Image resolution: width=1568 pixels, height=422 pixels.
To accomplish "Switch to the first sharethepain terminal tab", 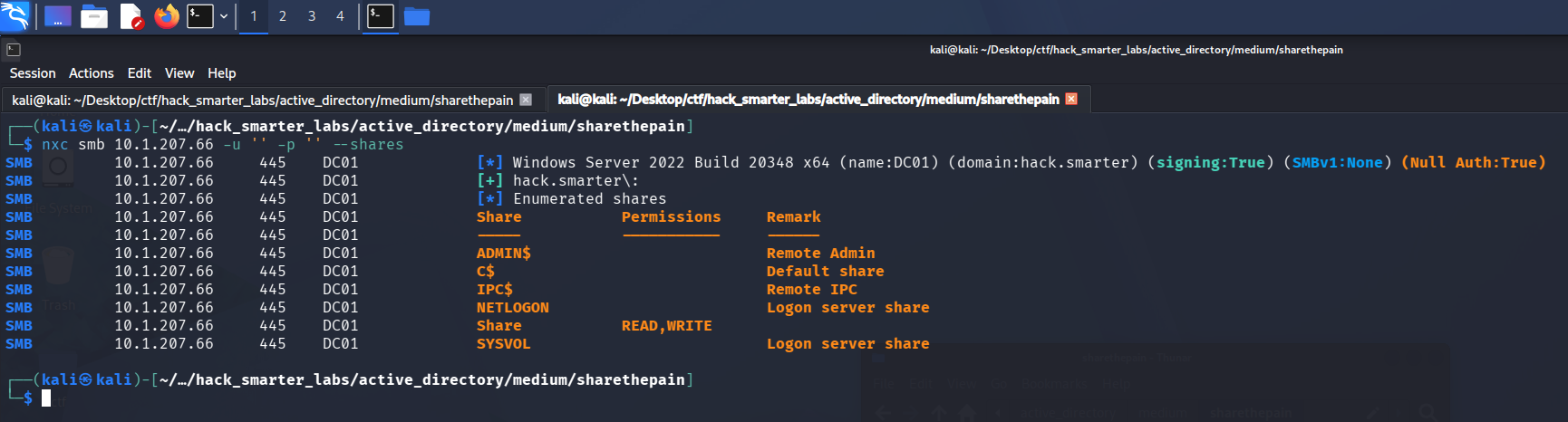I will point(263,101).
